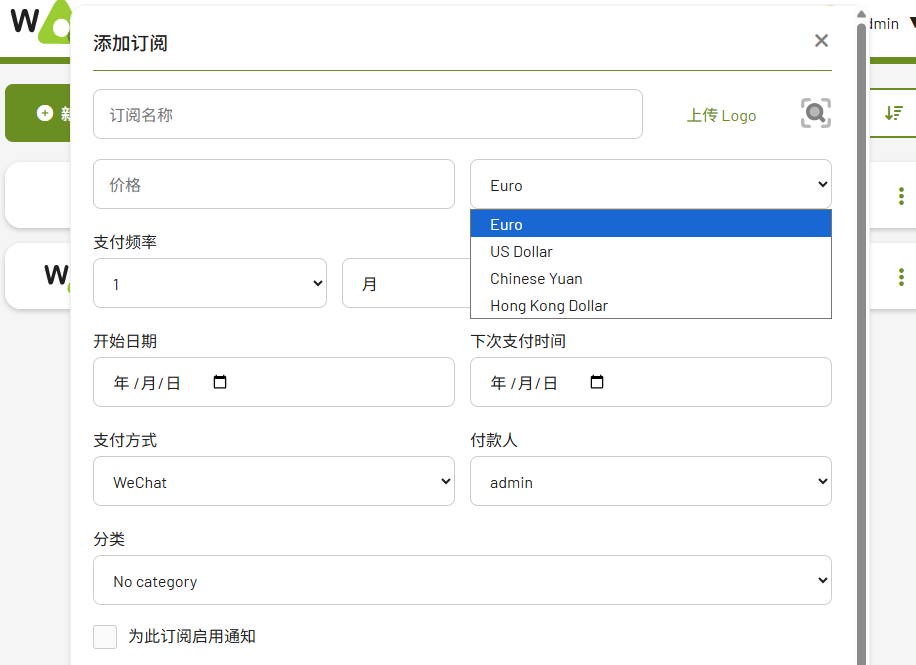Viewport: 916px width, 665px height.
Task: Enable 为此订阅启用通知 checkbox
Action: [x=105, y=636]
